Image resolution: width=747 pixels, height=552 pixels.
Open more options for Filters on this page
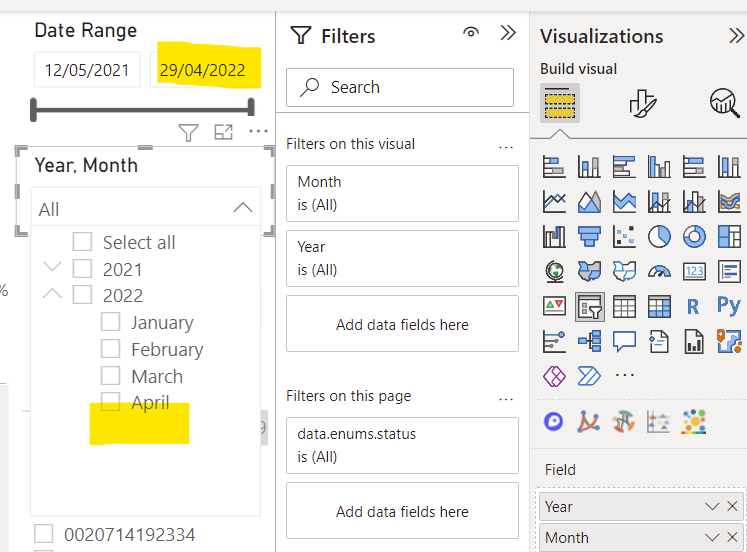click(x=506, y=399)
